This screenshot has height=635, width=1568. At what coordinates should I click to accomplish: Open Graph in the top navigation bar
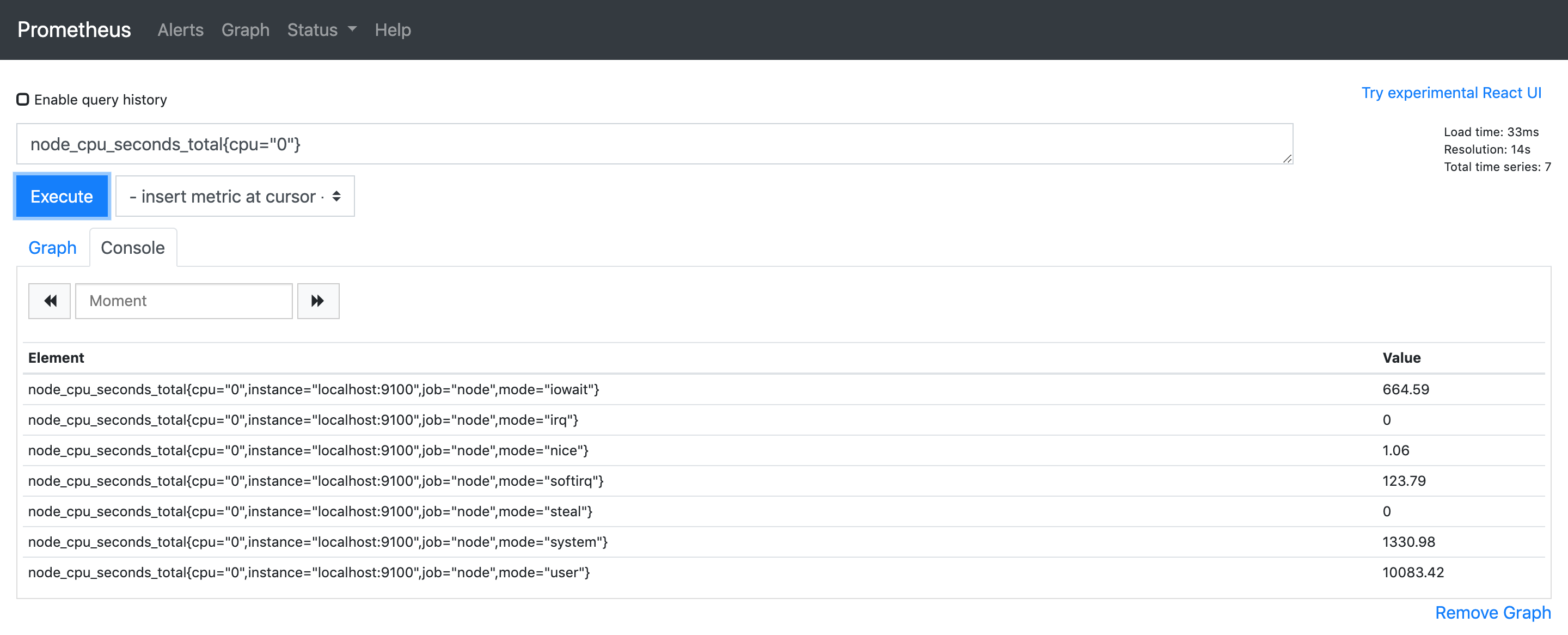click(x=246, y=30)
